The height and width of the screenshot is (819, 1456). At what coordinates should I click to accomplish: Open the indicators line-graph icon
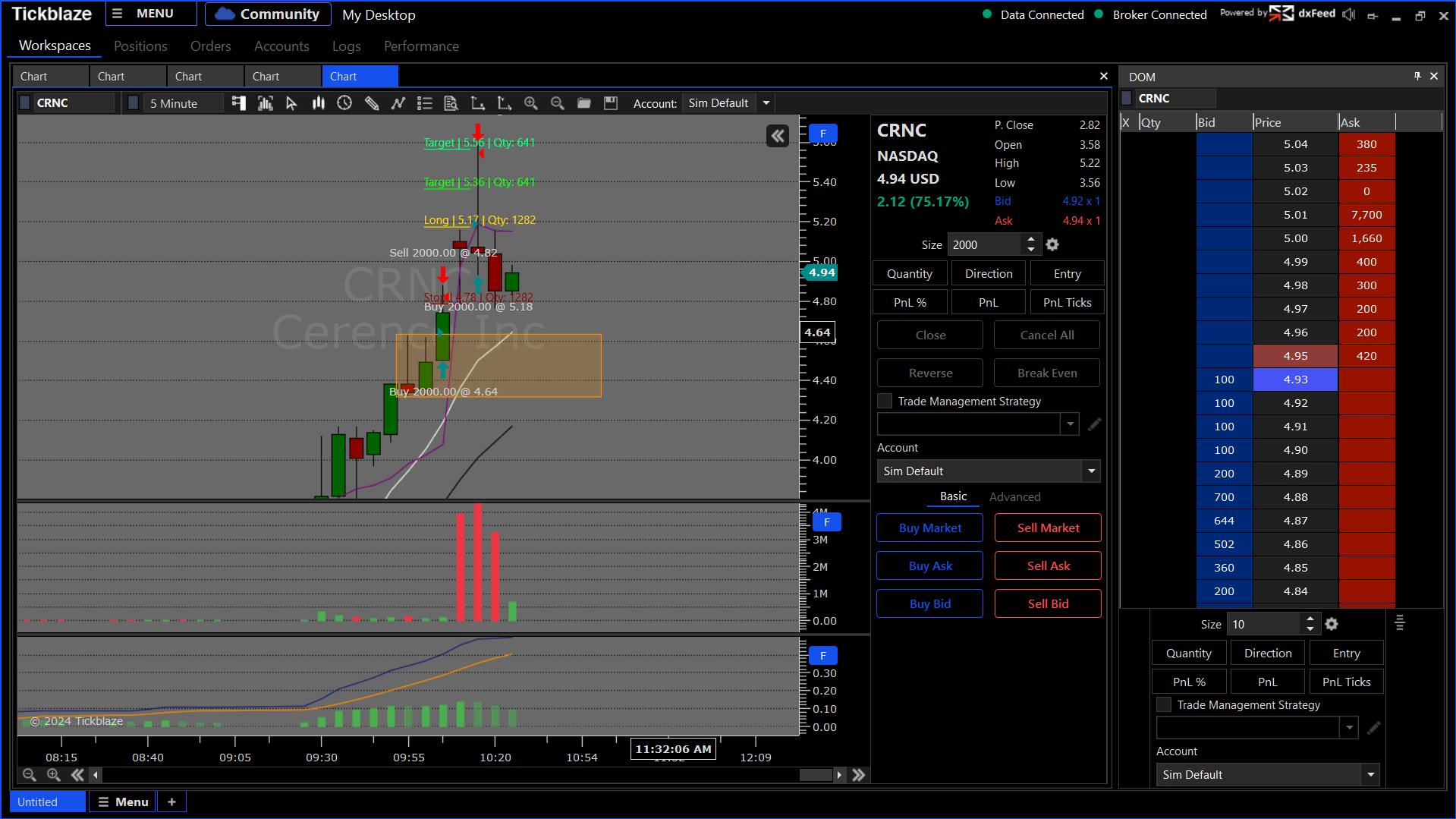[398, 103]
